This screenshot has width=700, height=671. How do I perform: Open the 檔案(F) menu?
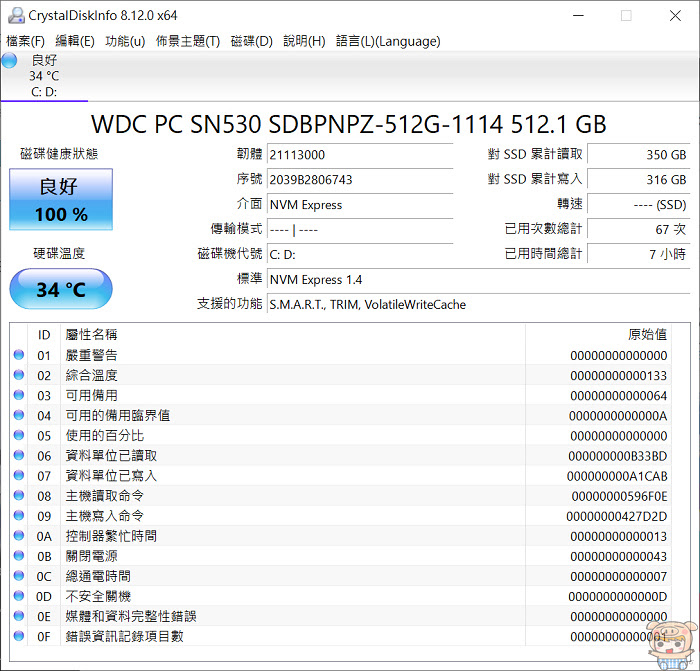[x=25, y=41]
